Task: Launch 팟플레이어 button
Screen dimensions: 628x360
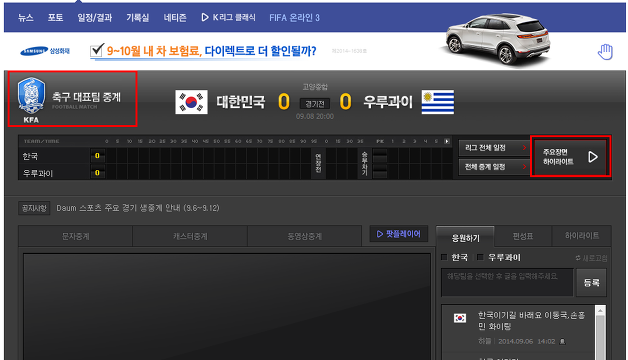Action: coord(399,234)
